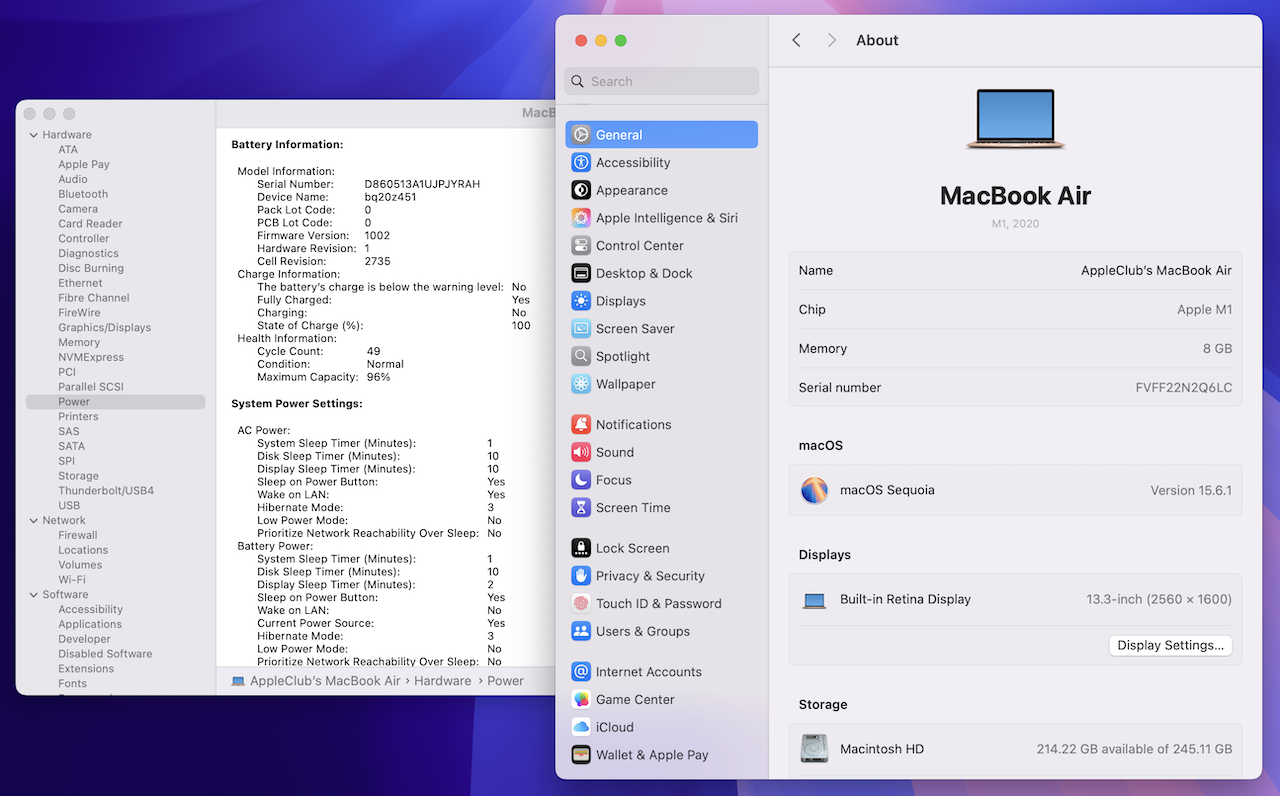Select Disabled Software in sidebar
Image resolution: width=1280 pixels, height=796 pixels.
pos(105,653)
